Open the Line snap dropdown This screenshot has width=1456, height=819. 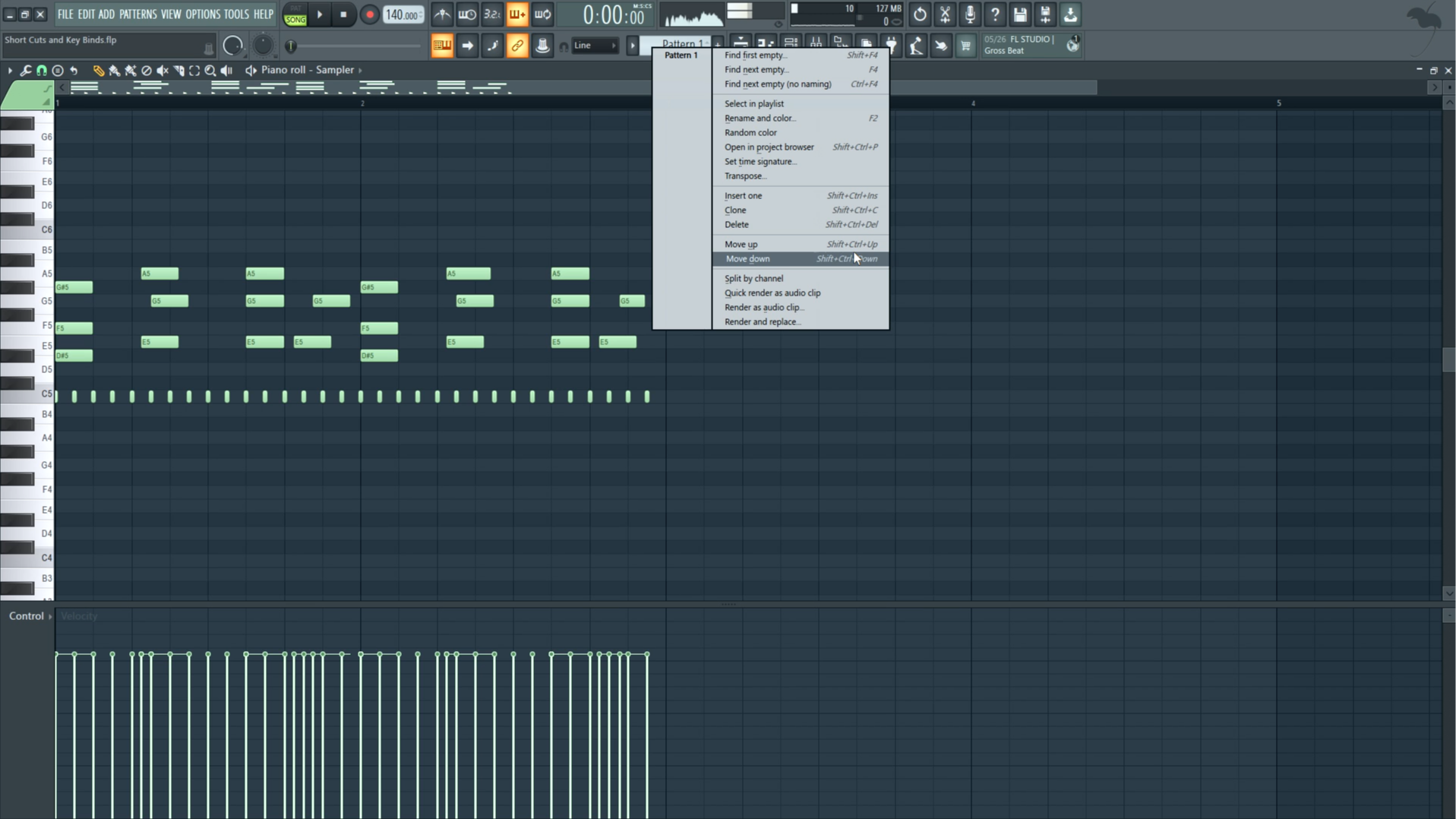594,46
